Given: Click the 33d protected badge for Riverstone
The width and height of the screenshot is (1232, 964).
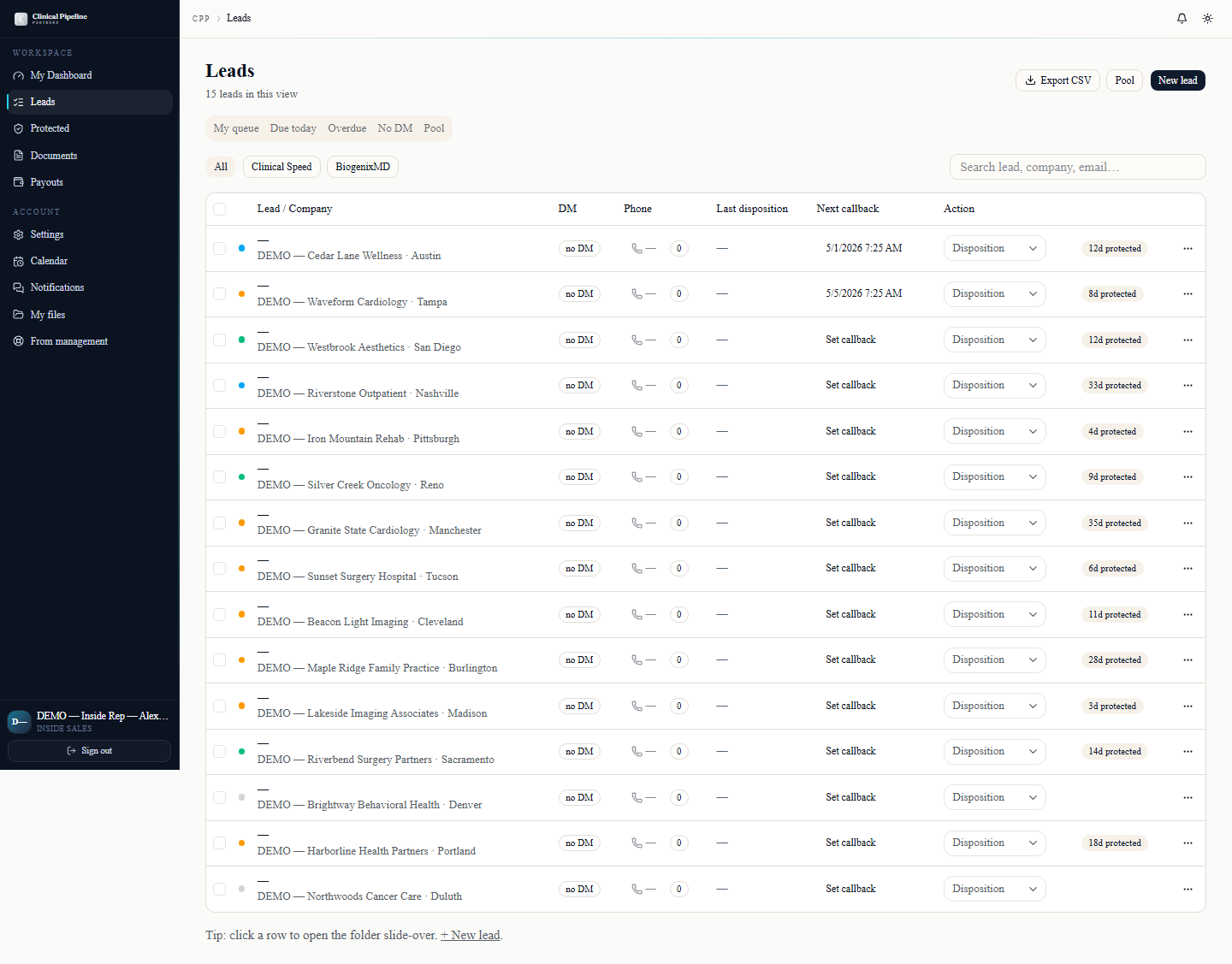Looking at the screenshot, I should [1115, 385].
